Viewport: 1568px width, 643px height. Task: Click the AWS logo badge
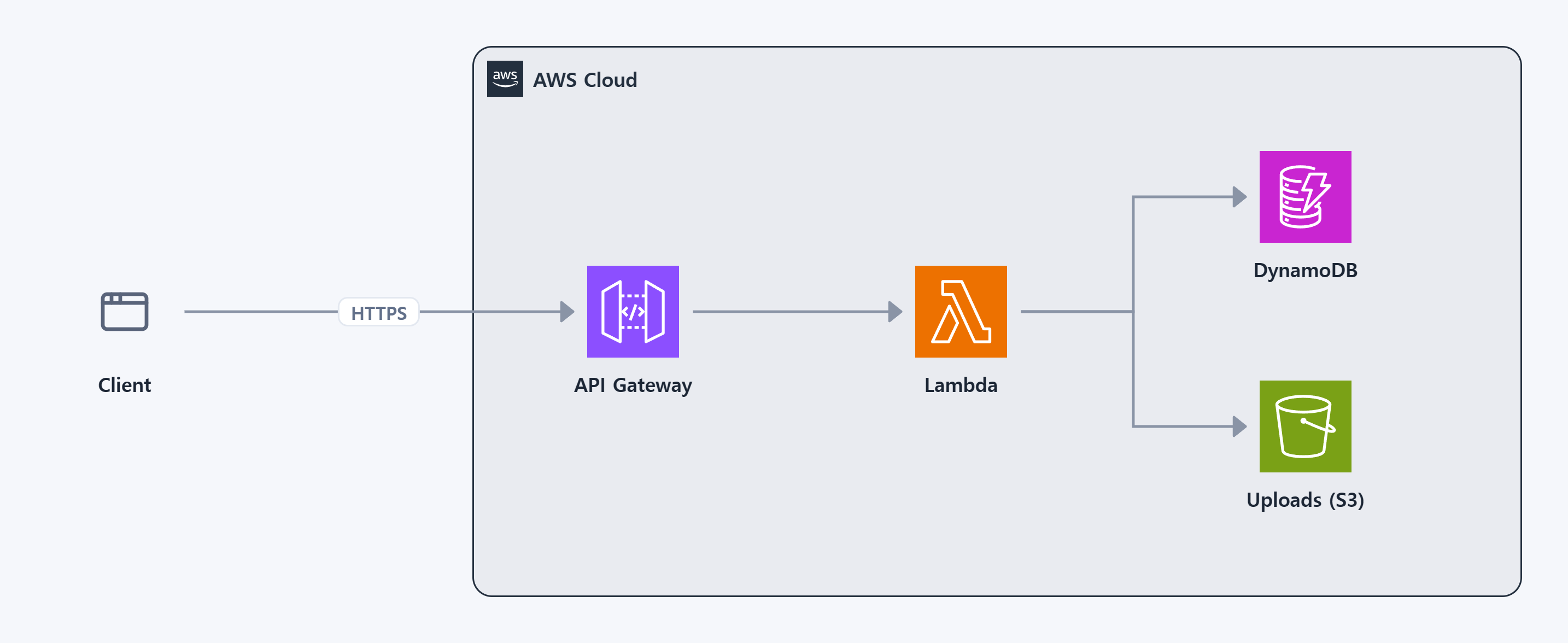click(x=505, y=79)
